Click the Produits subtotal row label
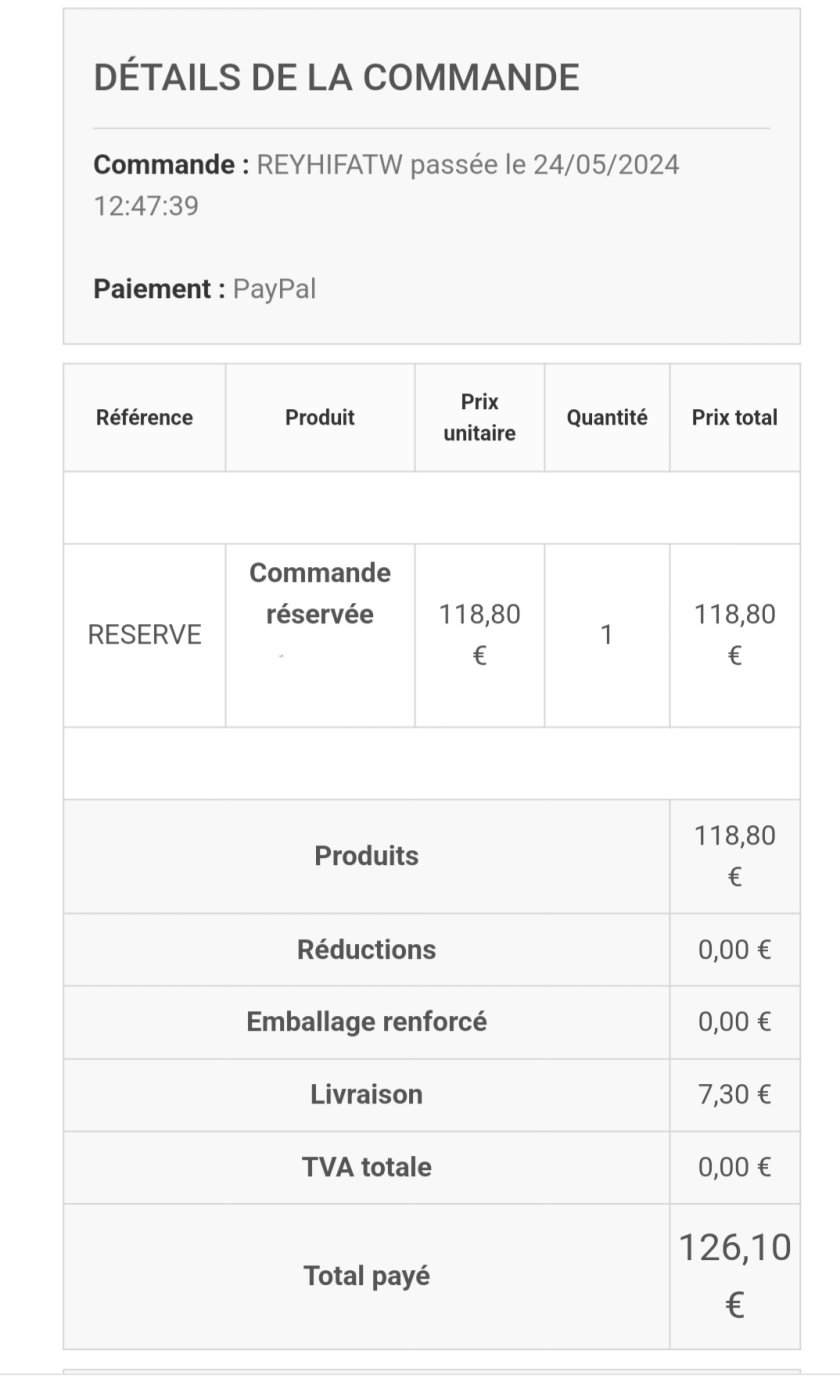This screenshot has height=1400, width=840. coord(366,856)
